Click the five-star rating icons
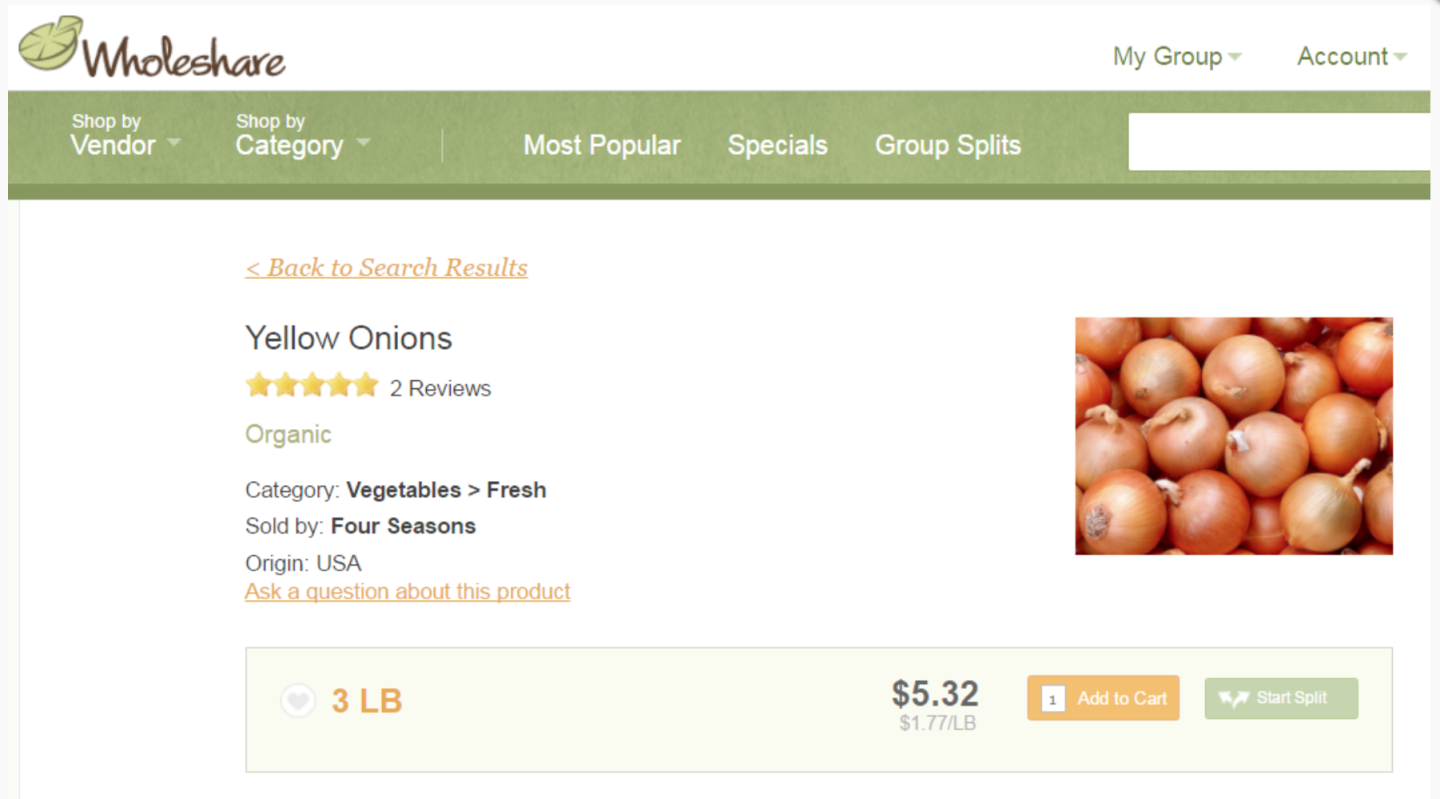The width and height of the screenshot is (1440, 799). pyautogui.click(x=312, y=386)
